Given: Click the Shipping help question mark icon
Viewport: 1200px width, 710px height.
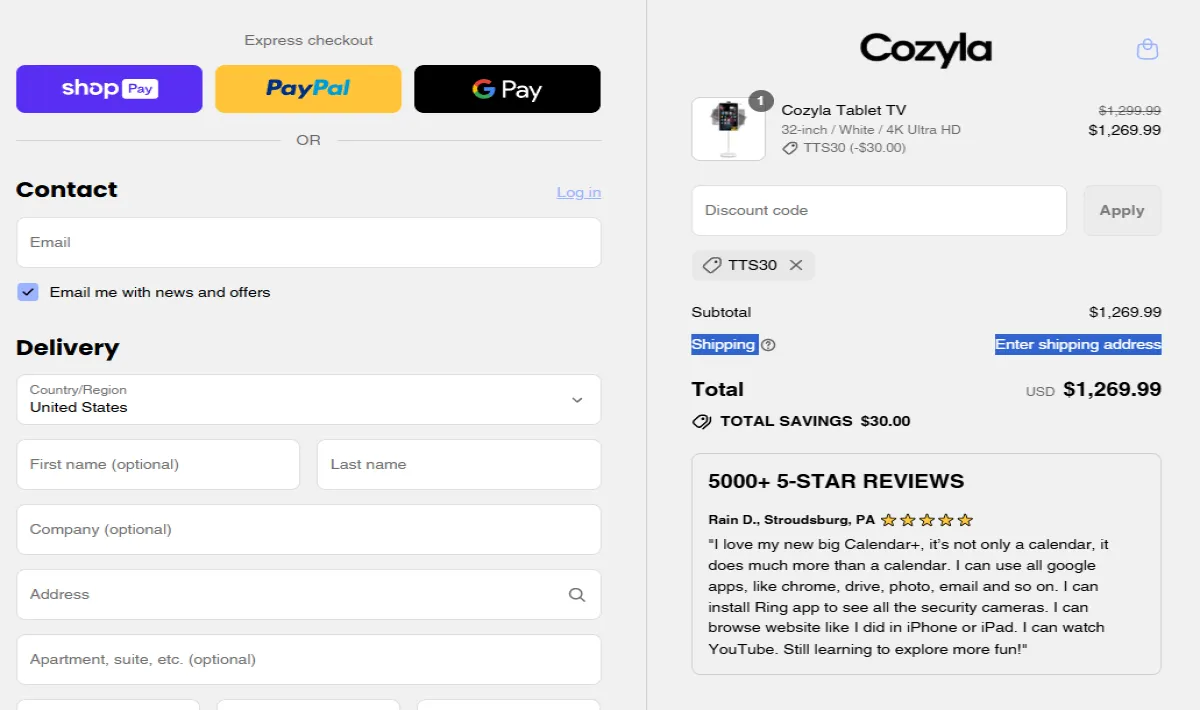Looking at the screenshot, I should 768,345.
